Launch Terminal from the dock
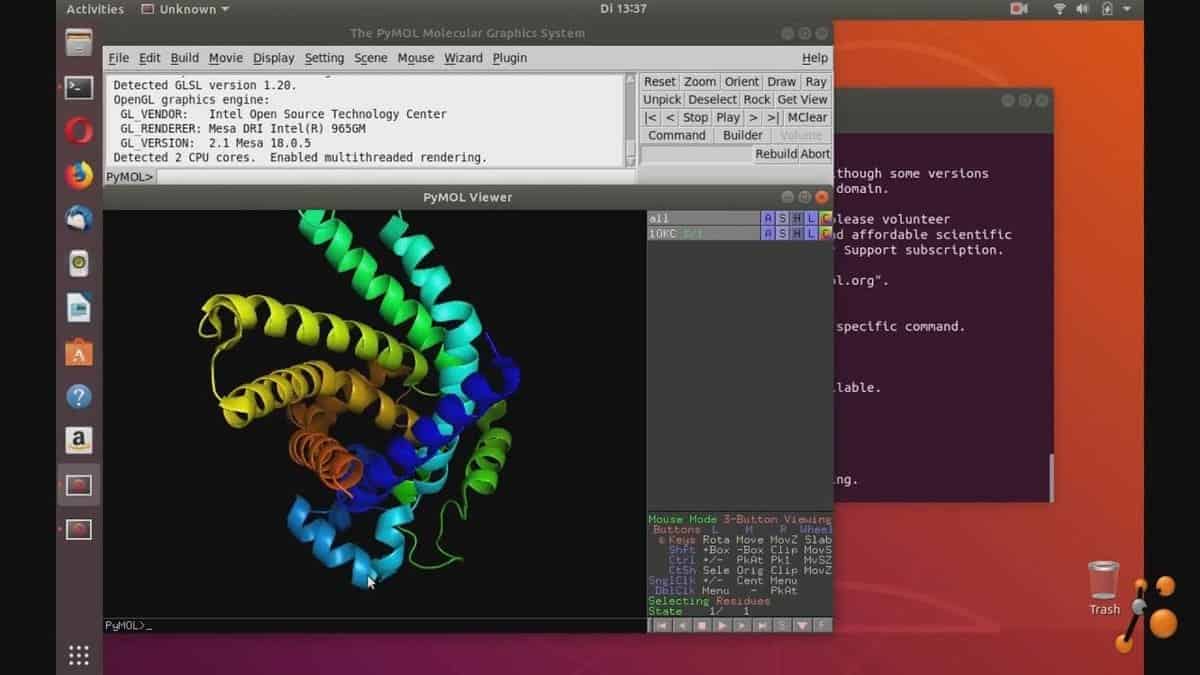The width and height of the screenshot is (1200, 675). tap(79, 87)
